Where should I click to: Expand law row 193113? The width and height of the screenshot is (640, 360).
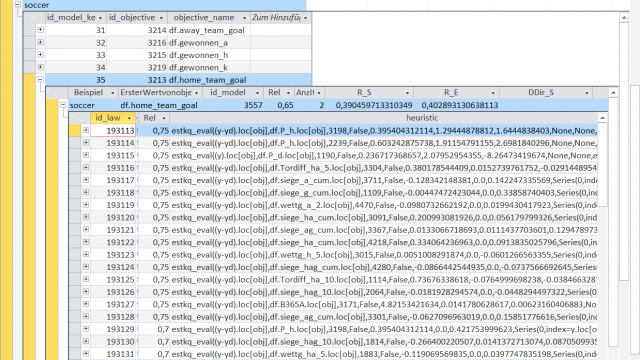point(86,130)
